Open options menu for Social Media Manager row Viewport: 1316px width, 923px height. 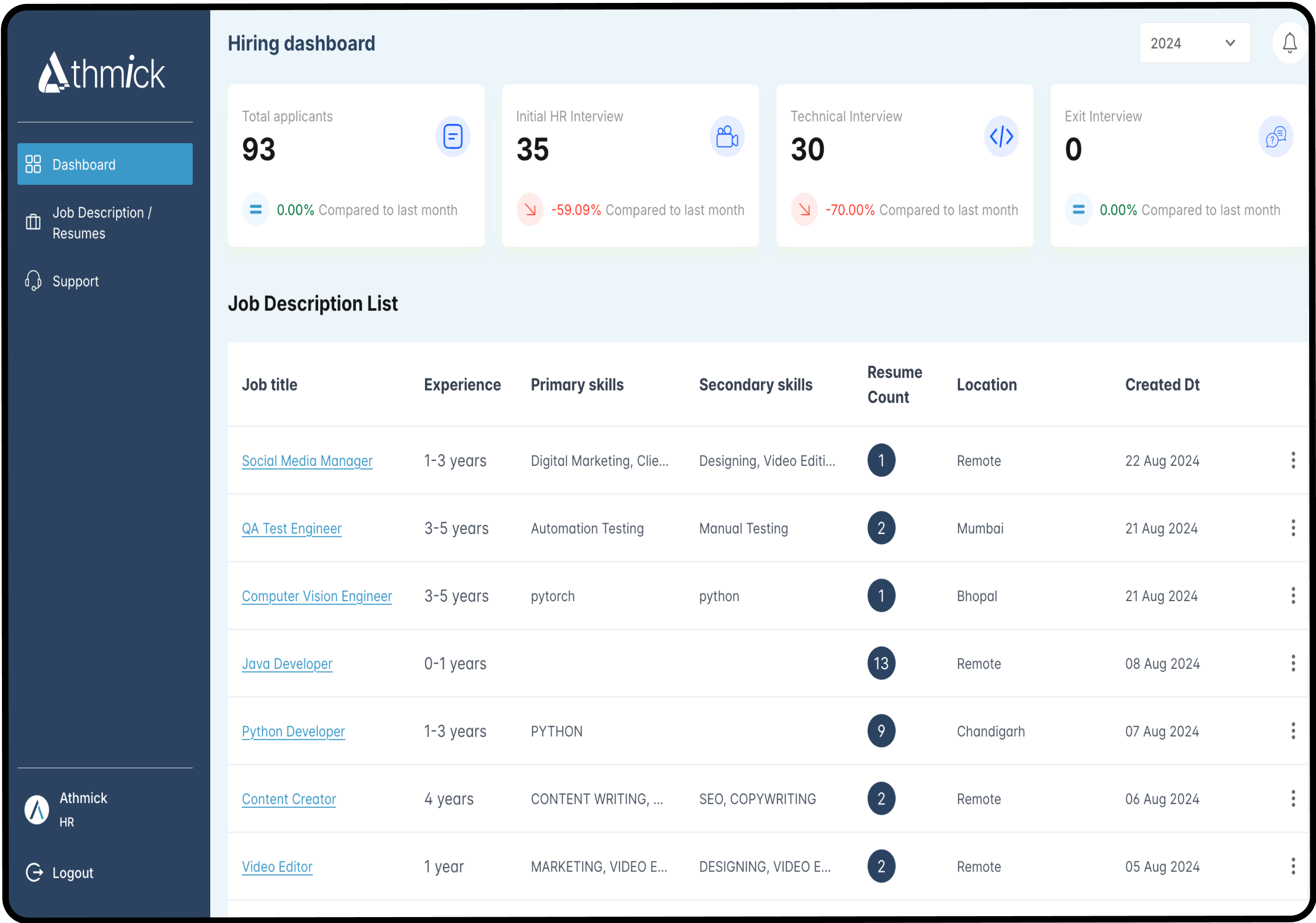(1292, 460)
